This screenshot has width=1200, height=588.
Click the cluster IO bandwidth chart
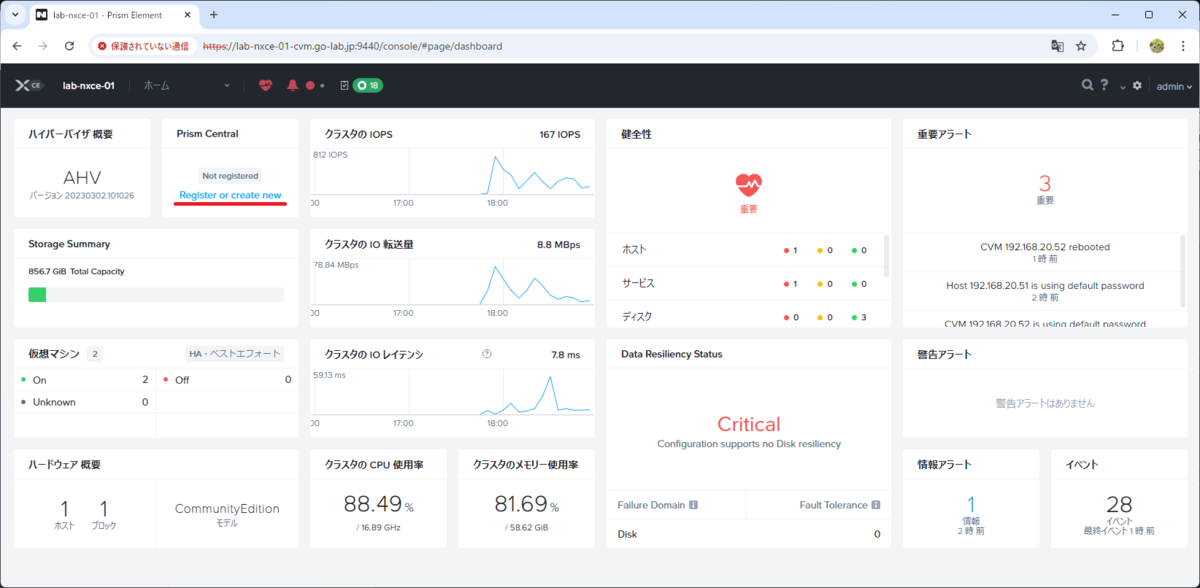(452, 281)
